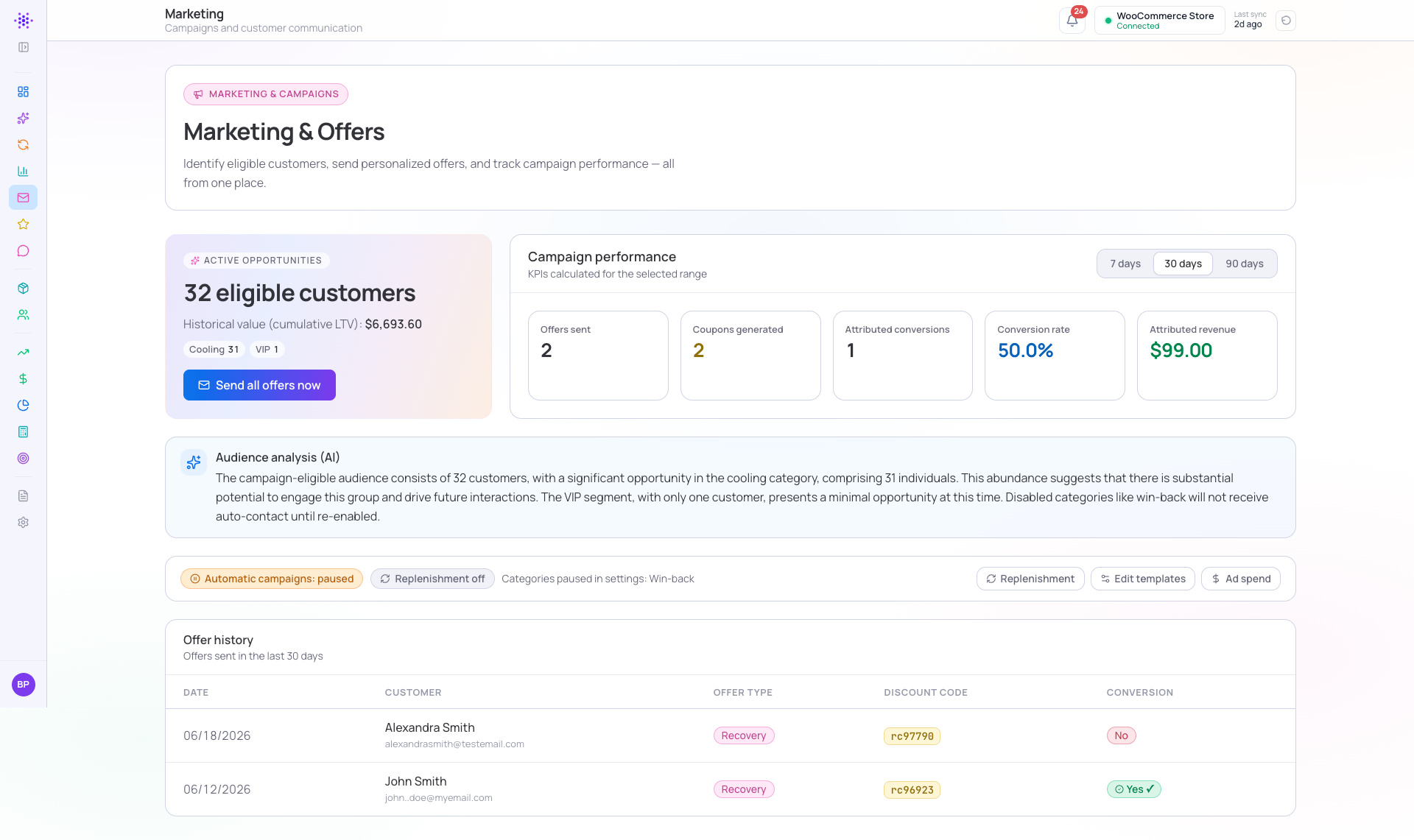Screen dimensions: 1414x840
Task: Click the sync refresh icon near Last sync
Action: (x=1286, y=21)
